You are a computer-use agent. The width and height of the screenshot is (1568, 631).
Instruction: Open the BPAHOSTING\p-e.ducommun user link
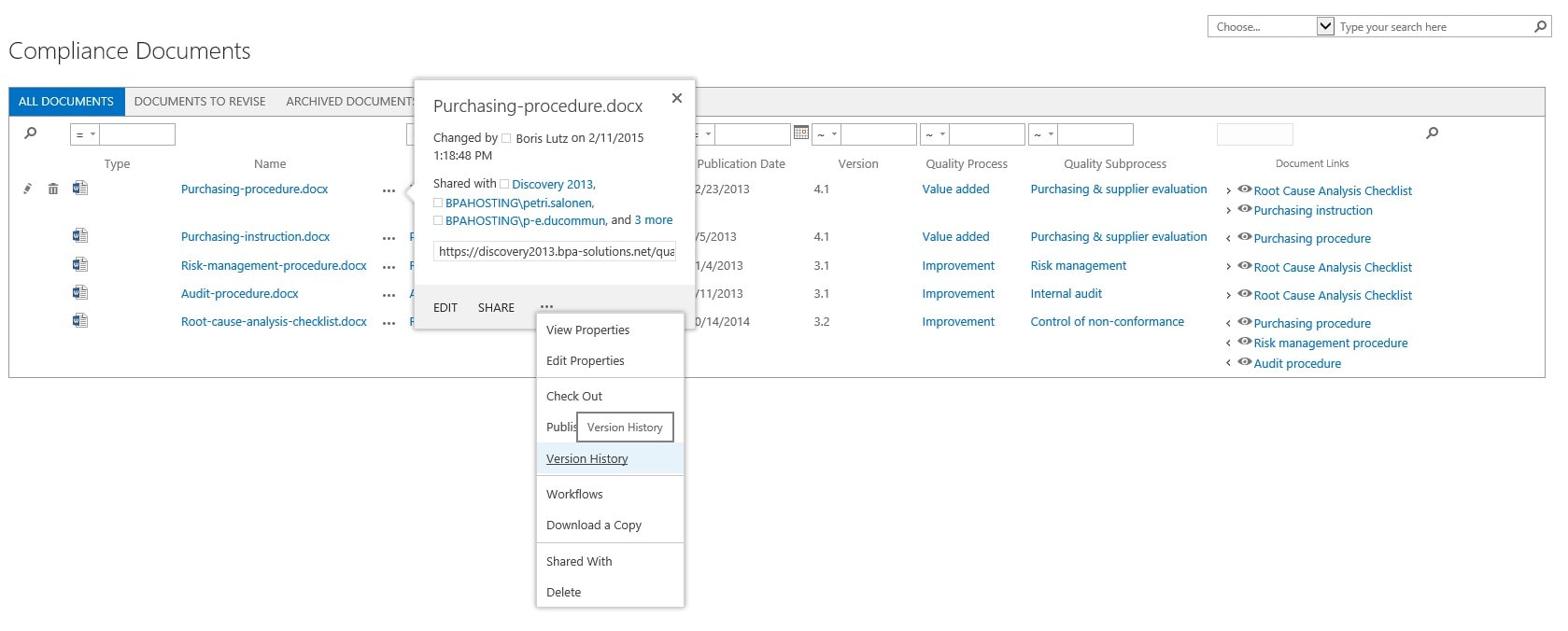526,220
